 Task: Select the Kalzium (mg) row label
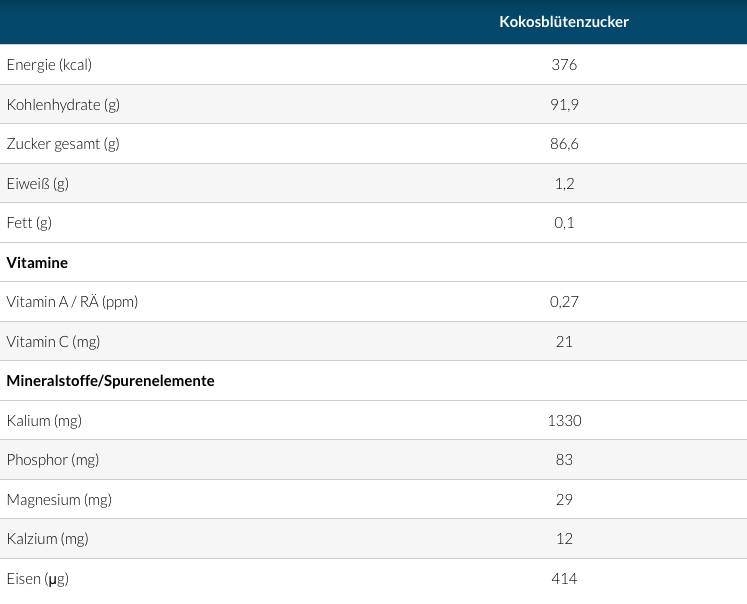tap(47, 539)
